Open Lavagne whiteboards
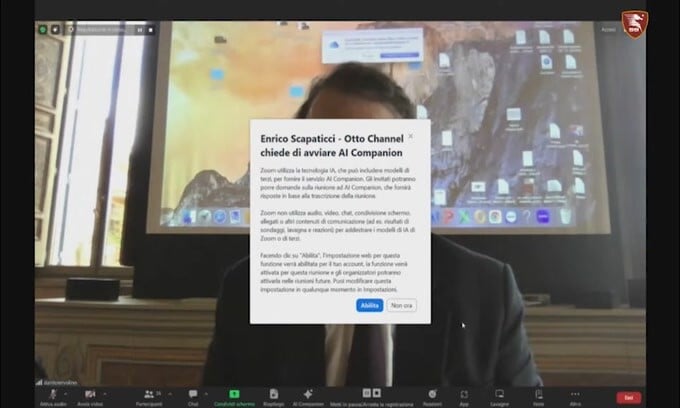 [x=500, y=397]
